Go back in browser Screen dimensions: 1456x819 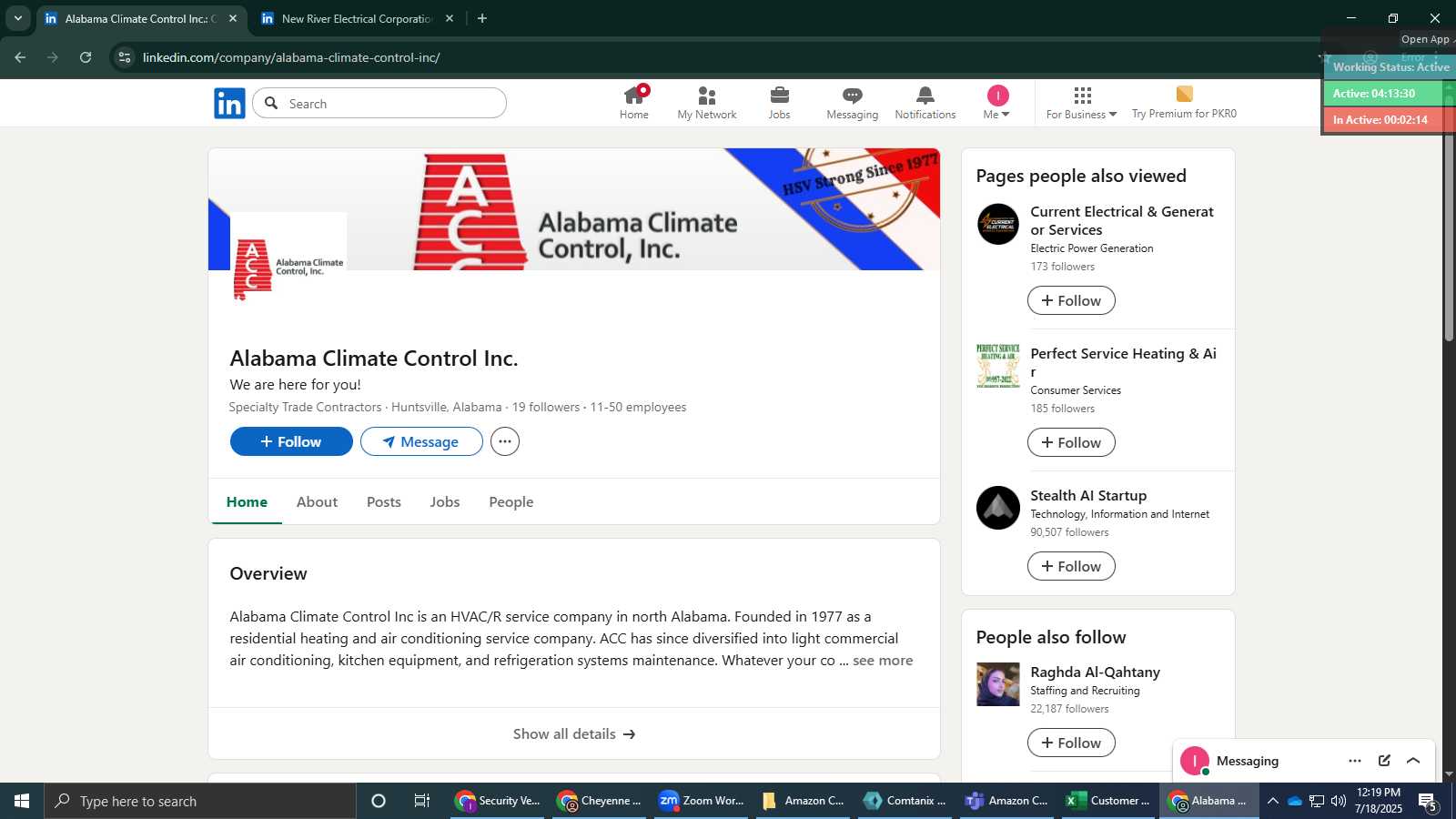coord(20,57)
